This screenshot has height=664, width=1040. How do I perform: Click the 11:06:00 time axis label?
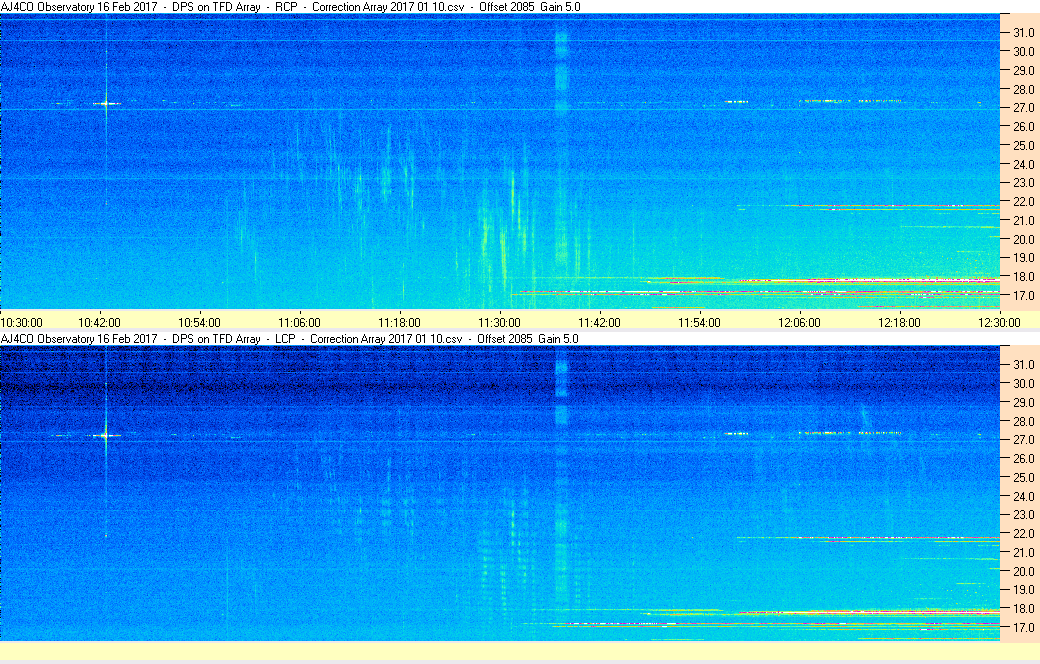pos(299,323)
